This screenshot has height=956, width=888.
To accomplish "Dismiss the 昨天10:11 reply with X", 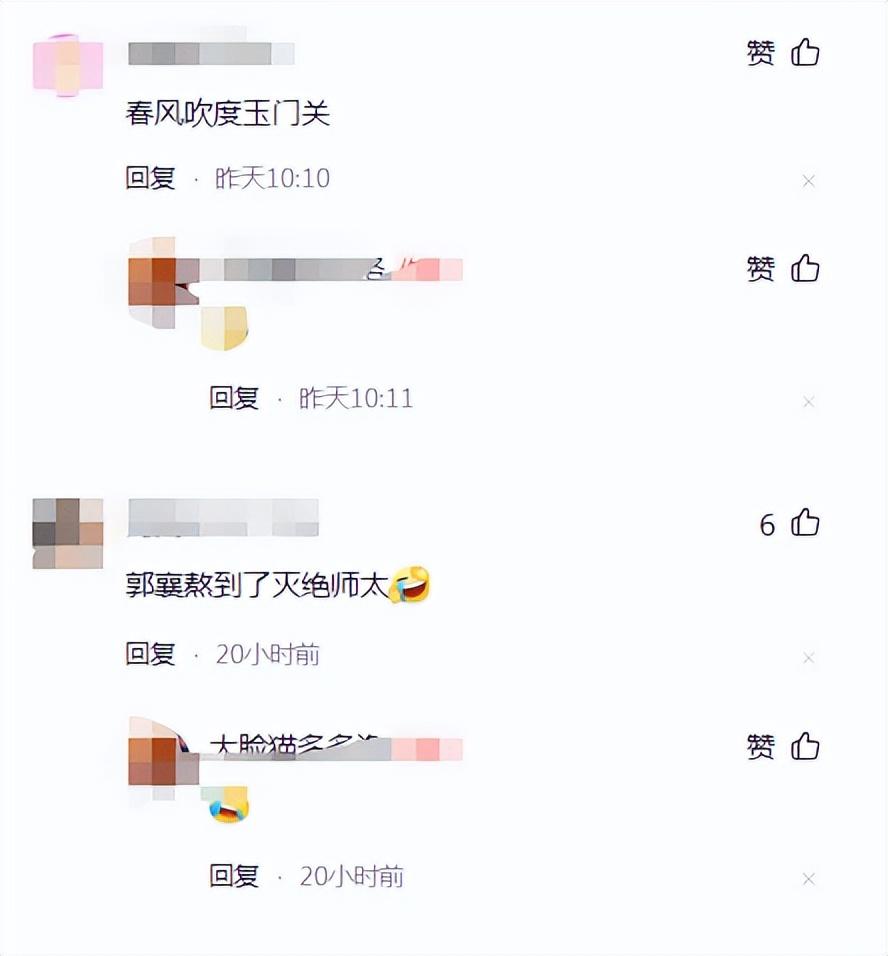I will (809, 402).
